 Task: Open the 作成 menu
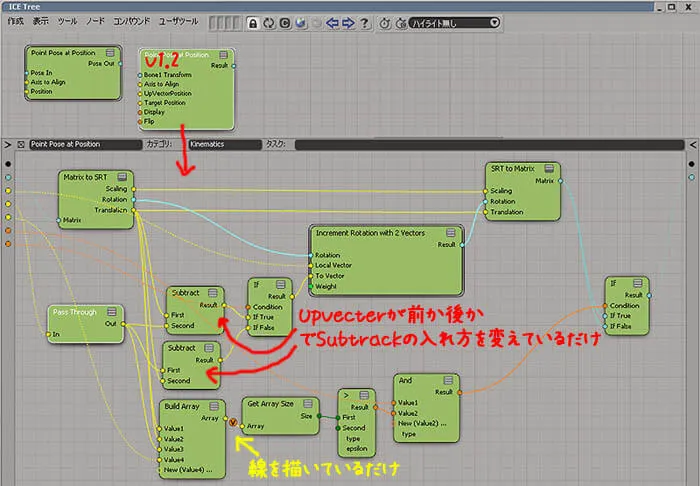click(16, 21)
